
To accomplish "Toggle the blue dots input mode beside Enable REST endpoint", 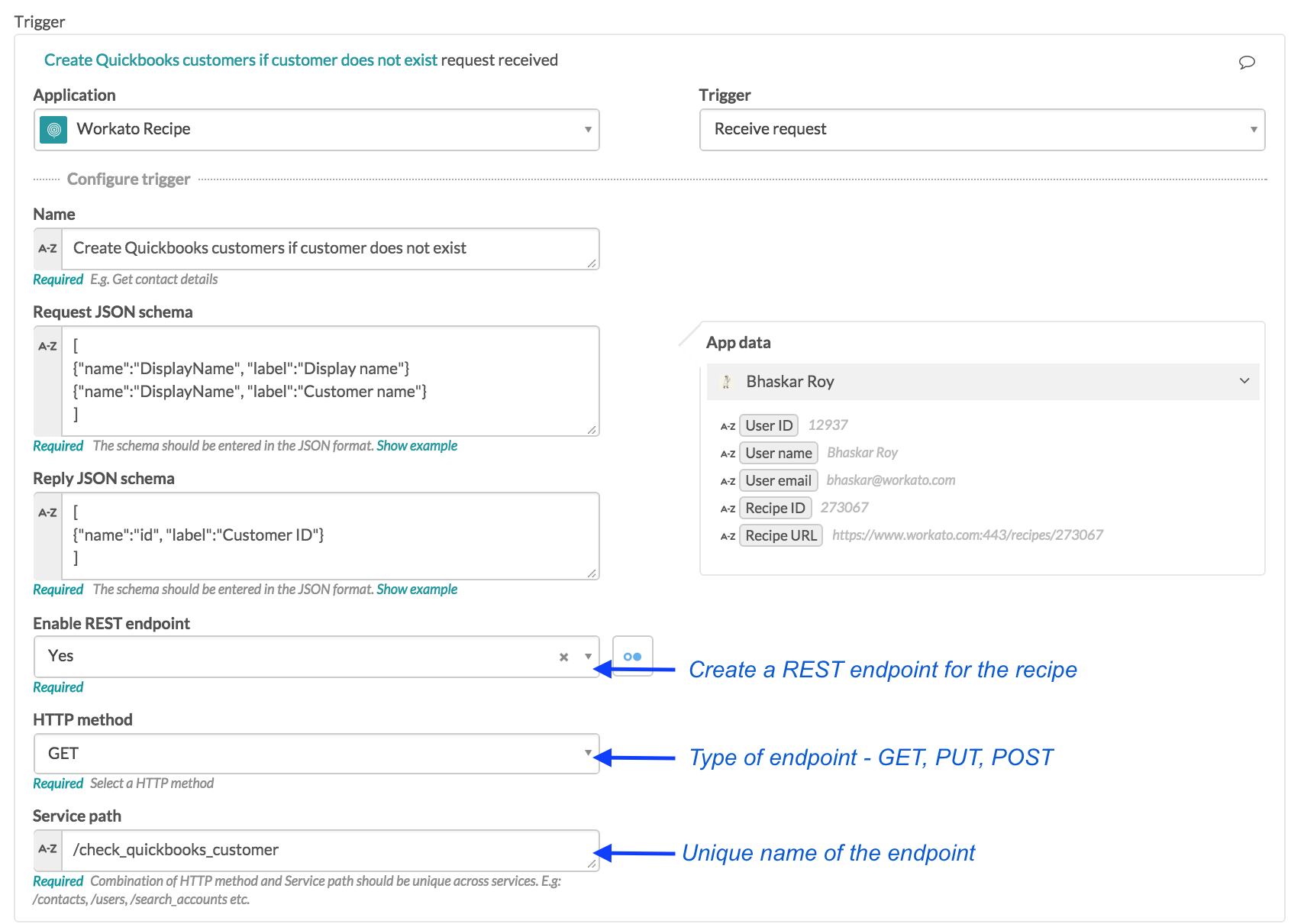I will 632,655.
